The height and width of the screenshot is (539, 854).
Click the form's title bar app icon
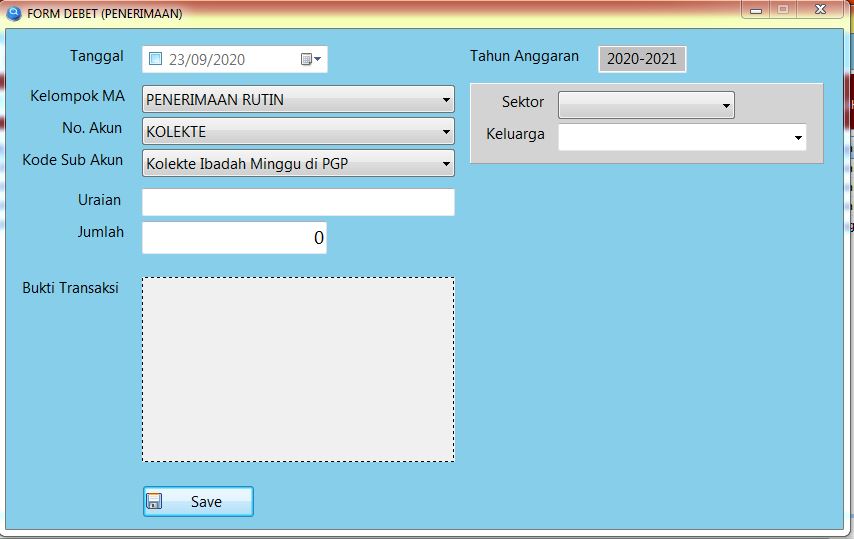pos(13,13)
